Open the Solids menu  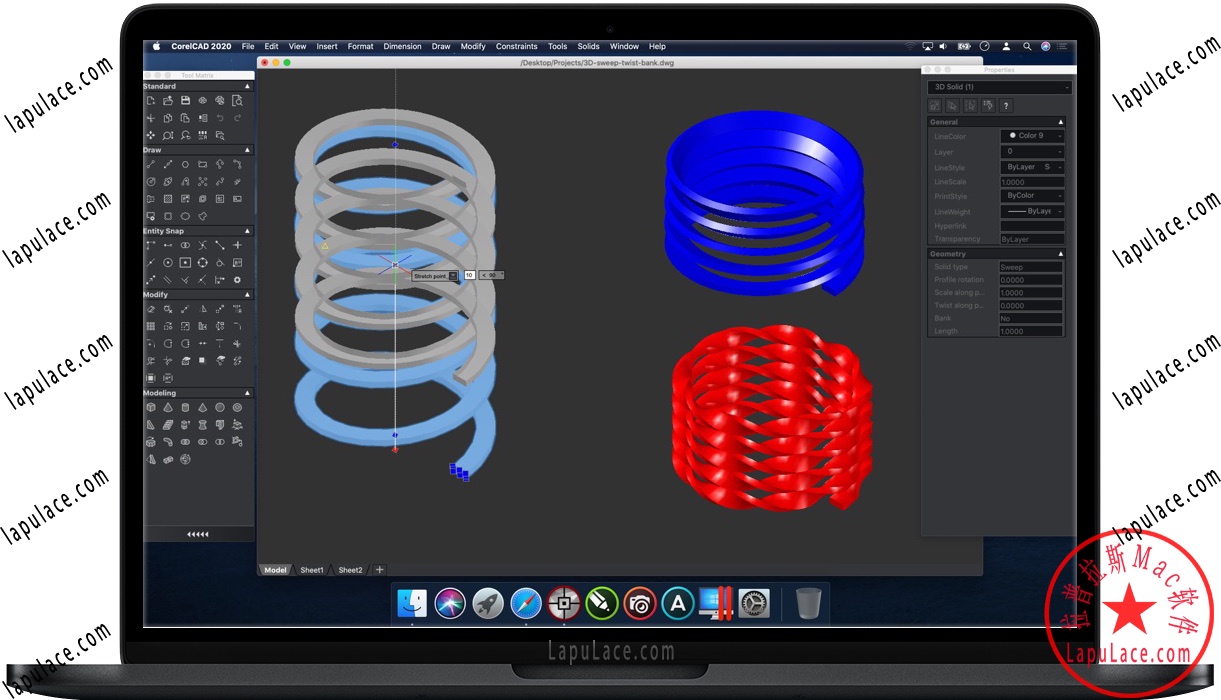point(588,46)
